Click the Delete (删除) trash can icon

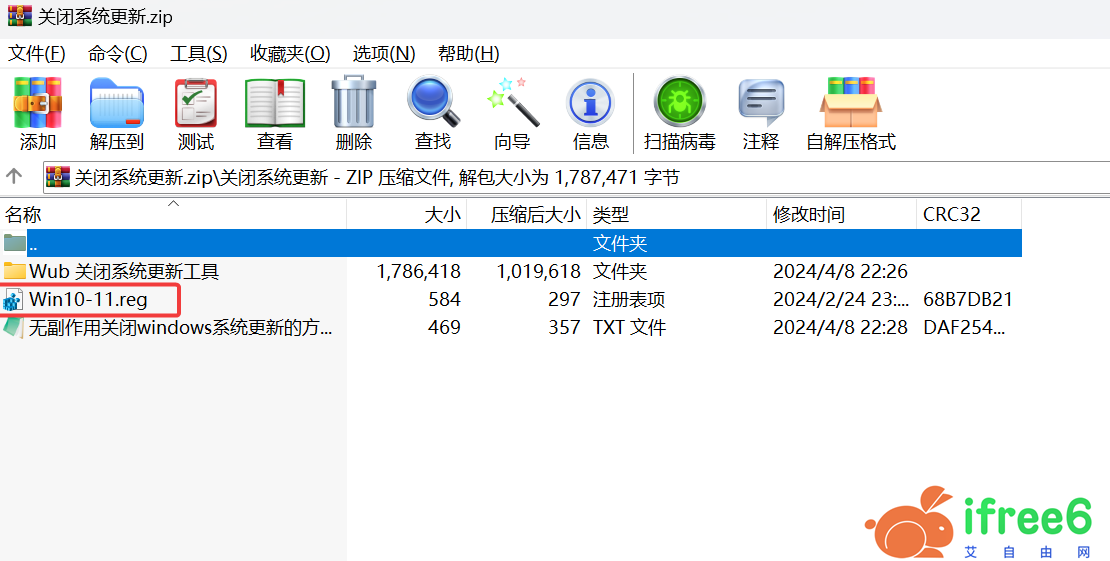354,103
